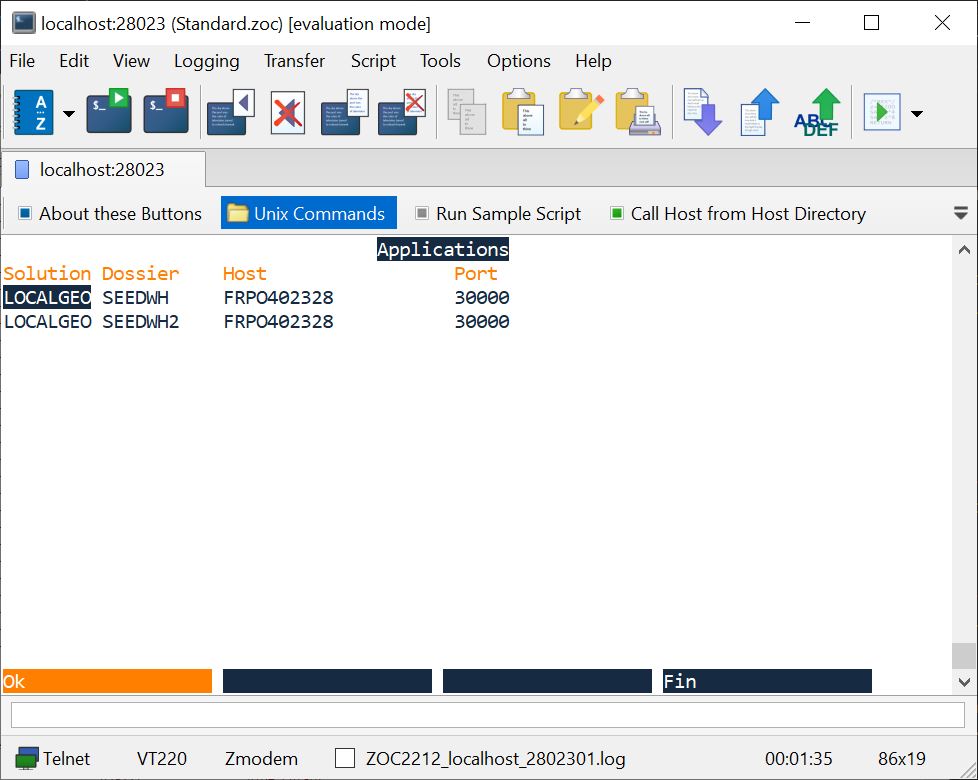Run a script from the toolbar
Screen dimensions: 978x780
[x=108, y=111]
